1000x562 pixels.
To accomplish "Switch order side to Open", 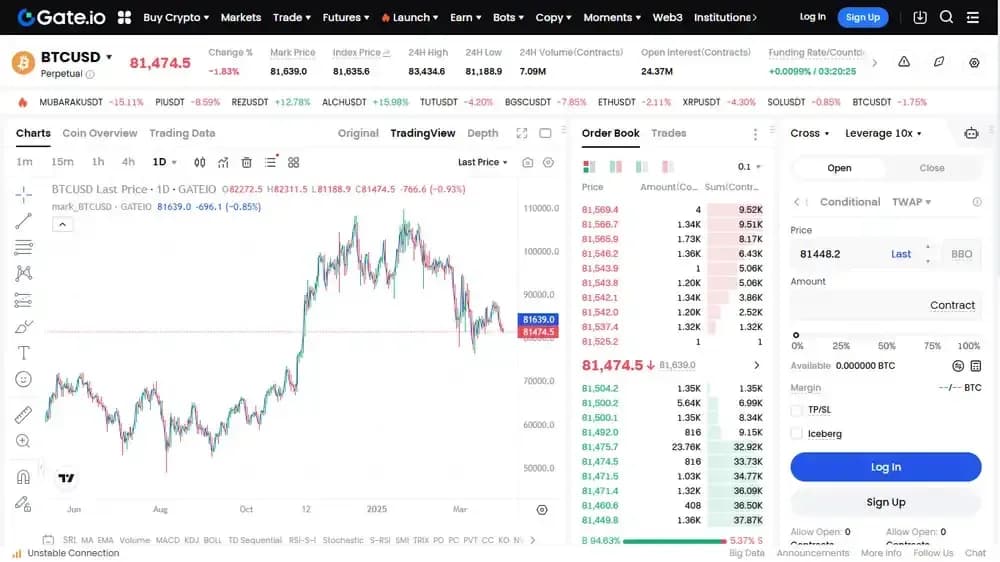I will pyautogui.click(x=839, y=168).
